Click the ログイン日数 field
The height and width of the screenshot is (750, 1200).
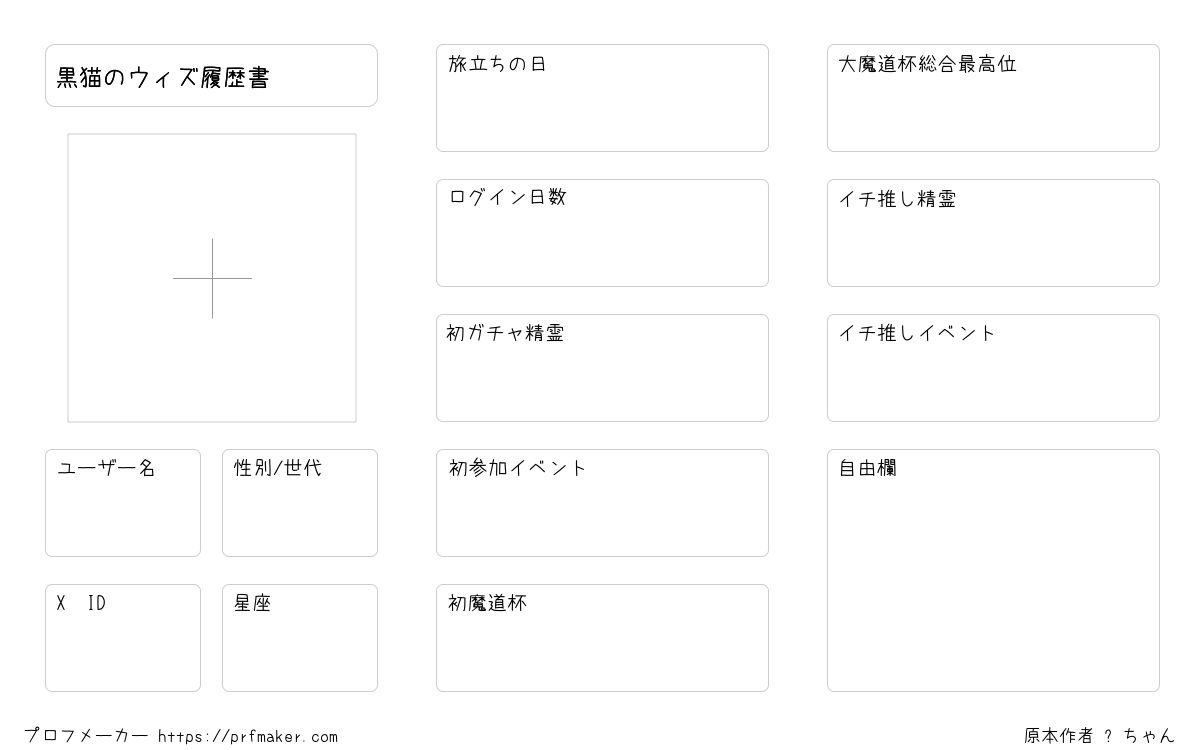pyautogui.click(x=602, y=233)
